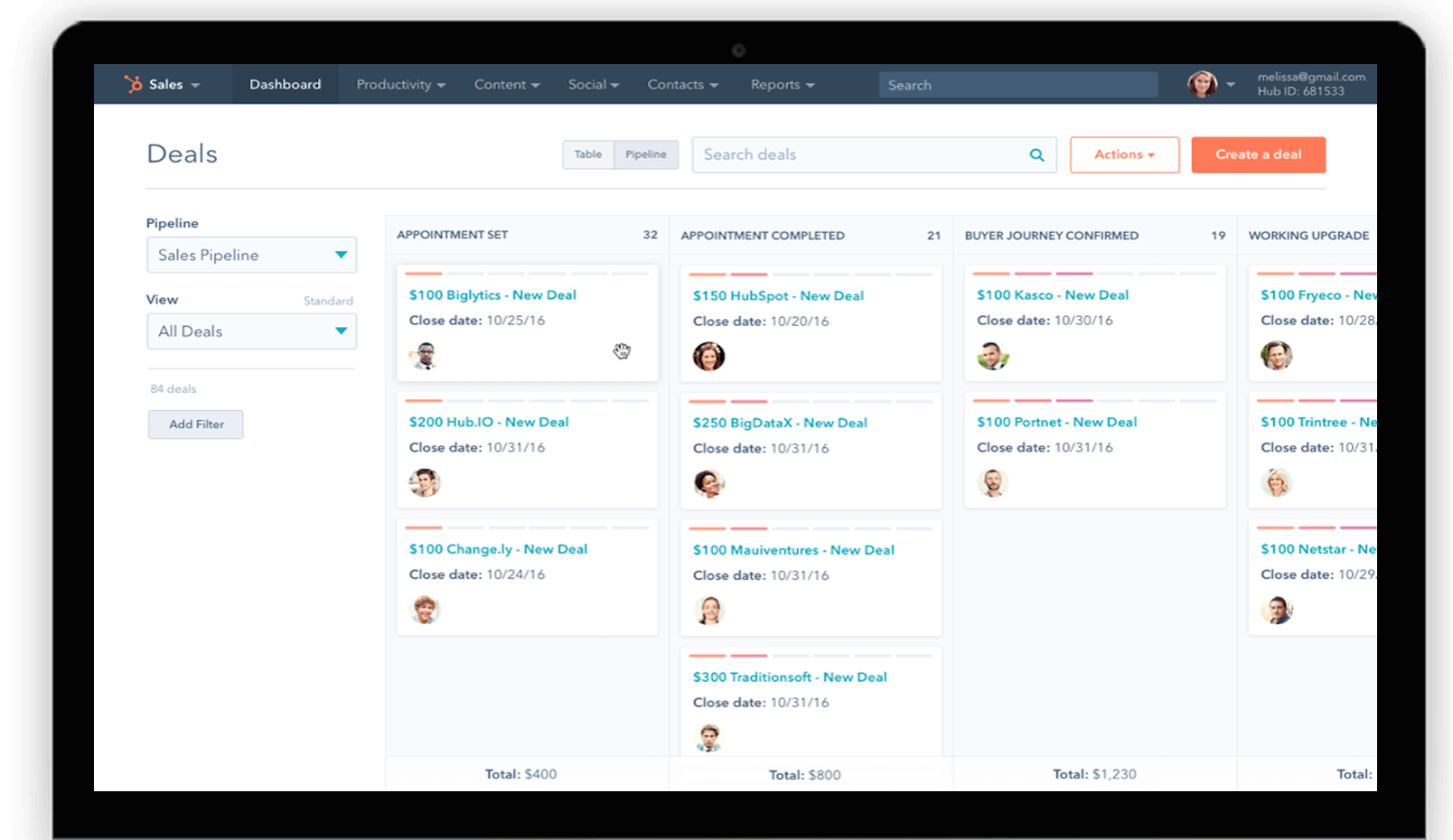Open the $250 BigDataX - New Deal link
1453x840 pixels.
point(780,423)
